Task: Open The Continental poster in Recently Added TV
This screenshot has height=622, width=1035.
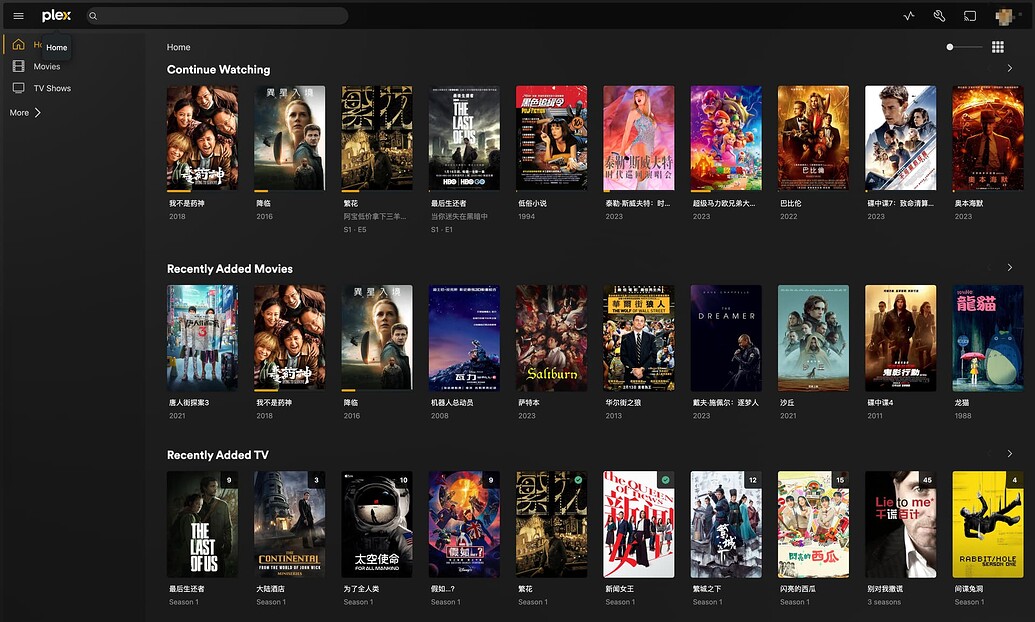Action: pos(289,524)
